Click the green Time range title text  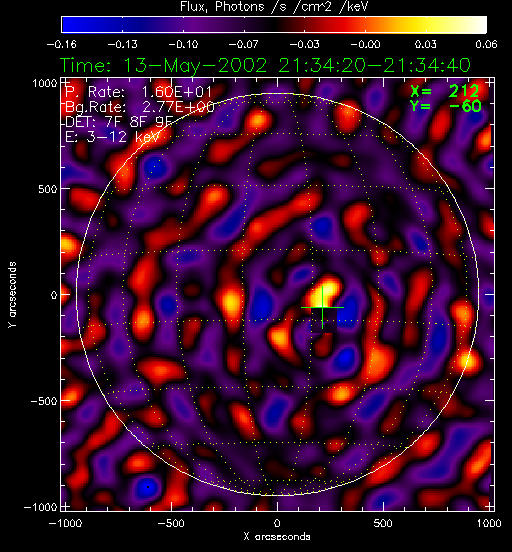coord(265,65)
